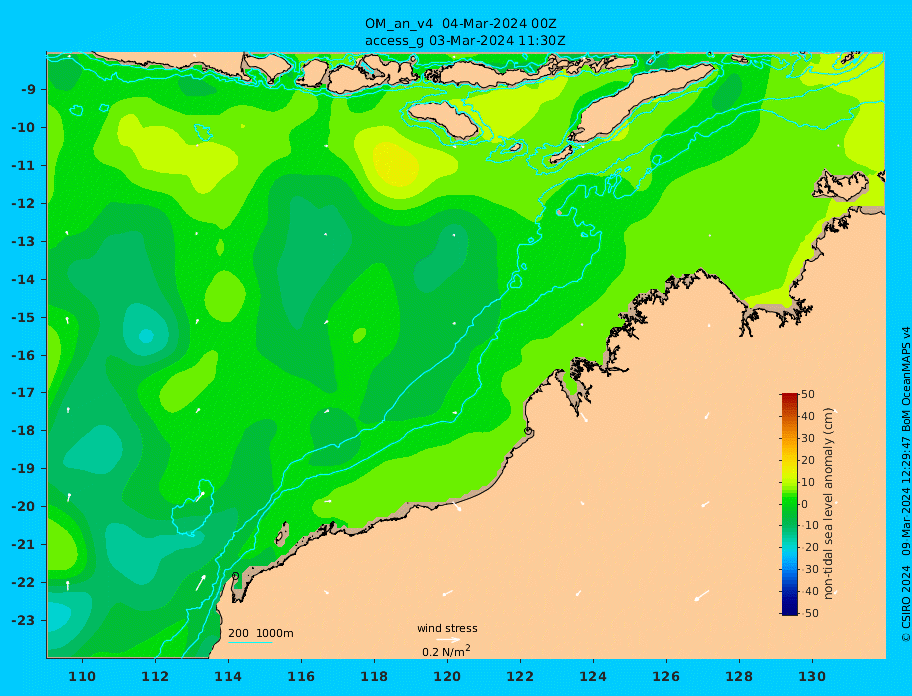Screen dimensions: 912x696
Task: Click the colorbar tick label 30
Action: point(808,438)
